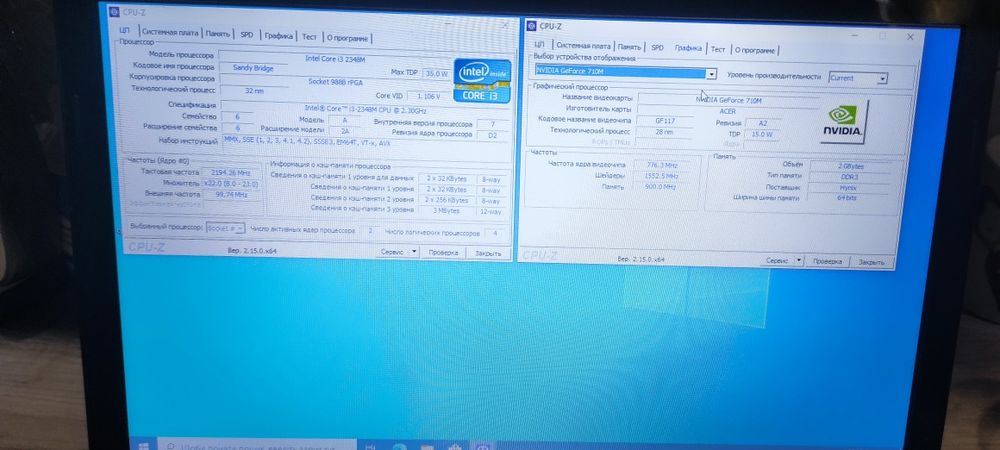The width and height of the screenshot is (1000, 450).
Task: Click Сервис button in right graphics window
Action: pos(777,261)
